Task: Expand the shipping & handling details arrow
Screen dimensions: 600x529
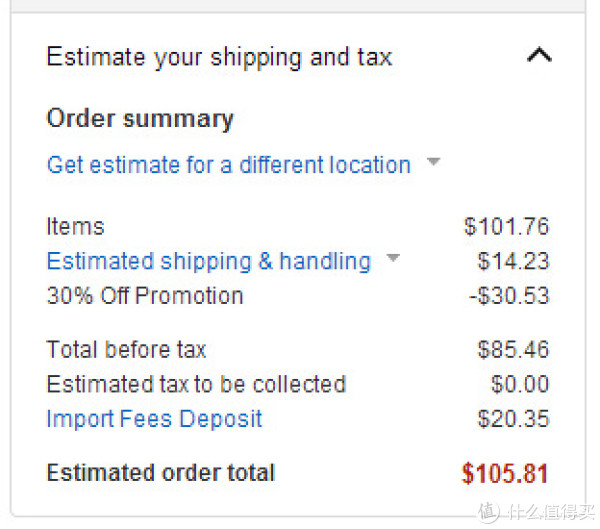Action: [x=393, y=258]
